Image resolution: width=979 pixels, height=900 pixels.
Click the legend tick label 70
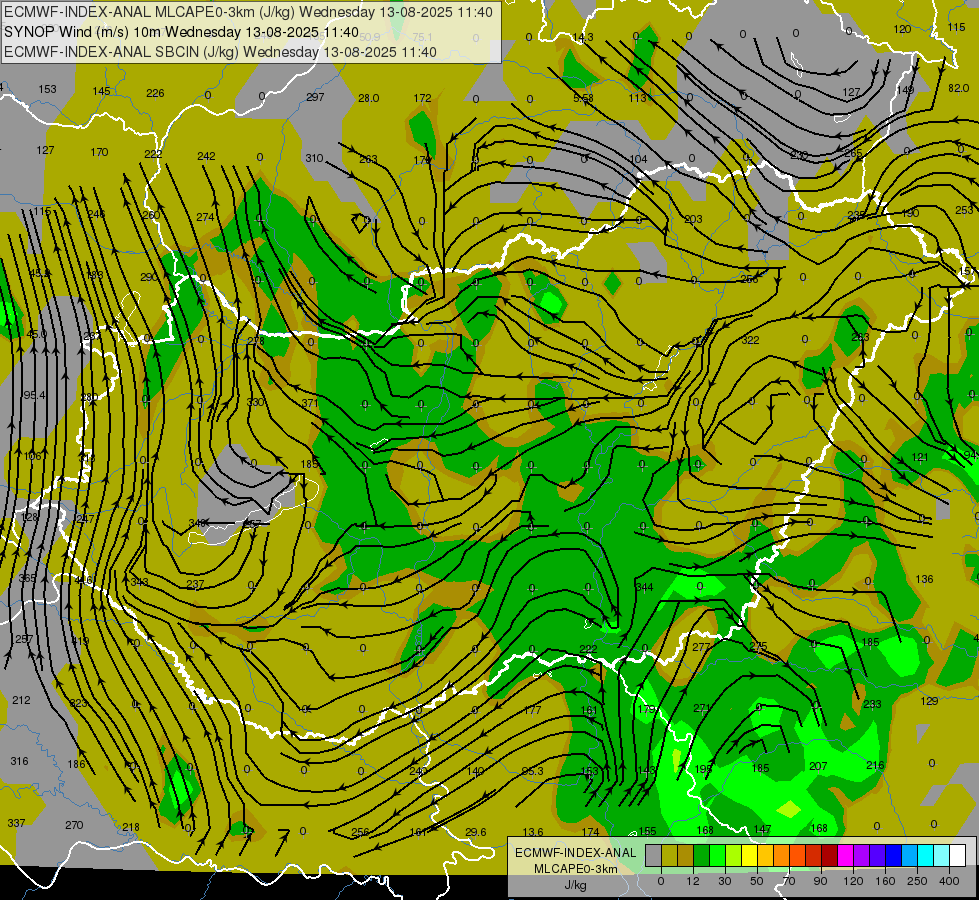[x=789, y=881]
